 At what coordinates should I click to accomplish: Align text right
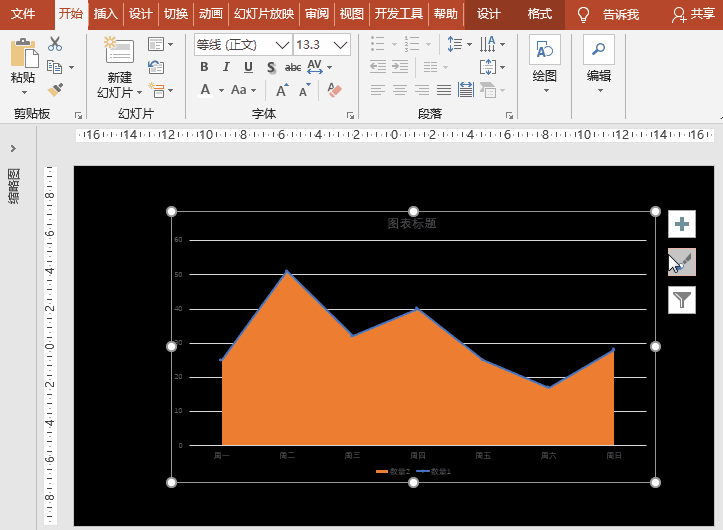point(422,90)
